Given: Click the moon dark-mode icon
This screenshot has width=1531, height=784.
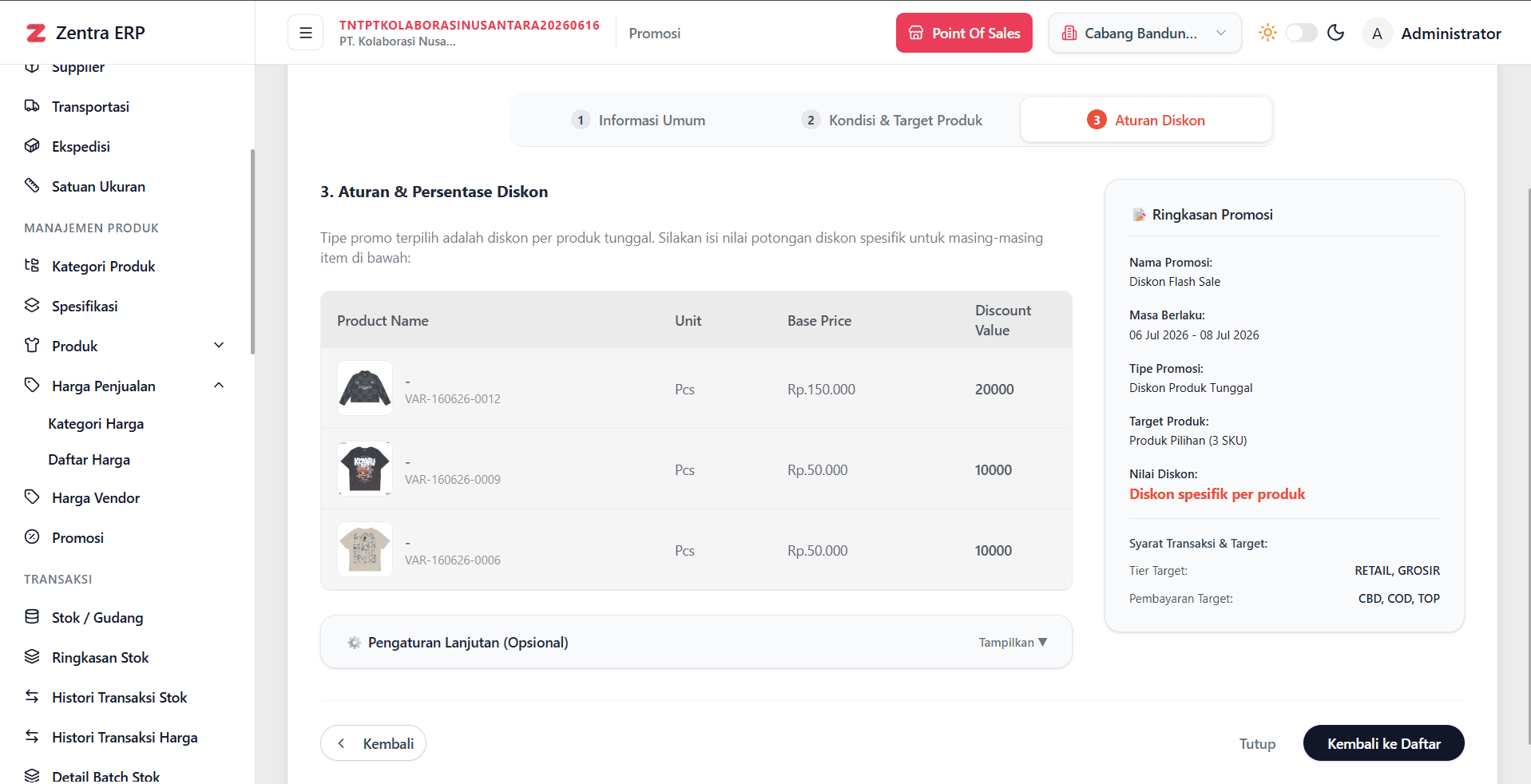Looking at the screenshot, I should tap(1335, 33).
